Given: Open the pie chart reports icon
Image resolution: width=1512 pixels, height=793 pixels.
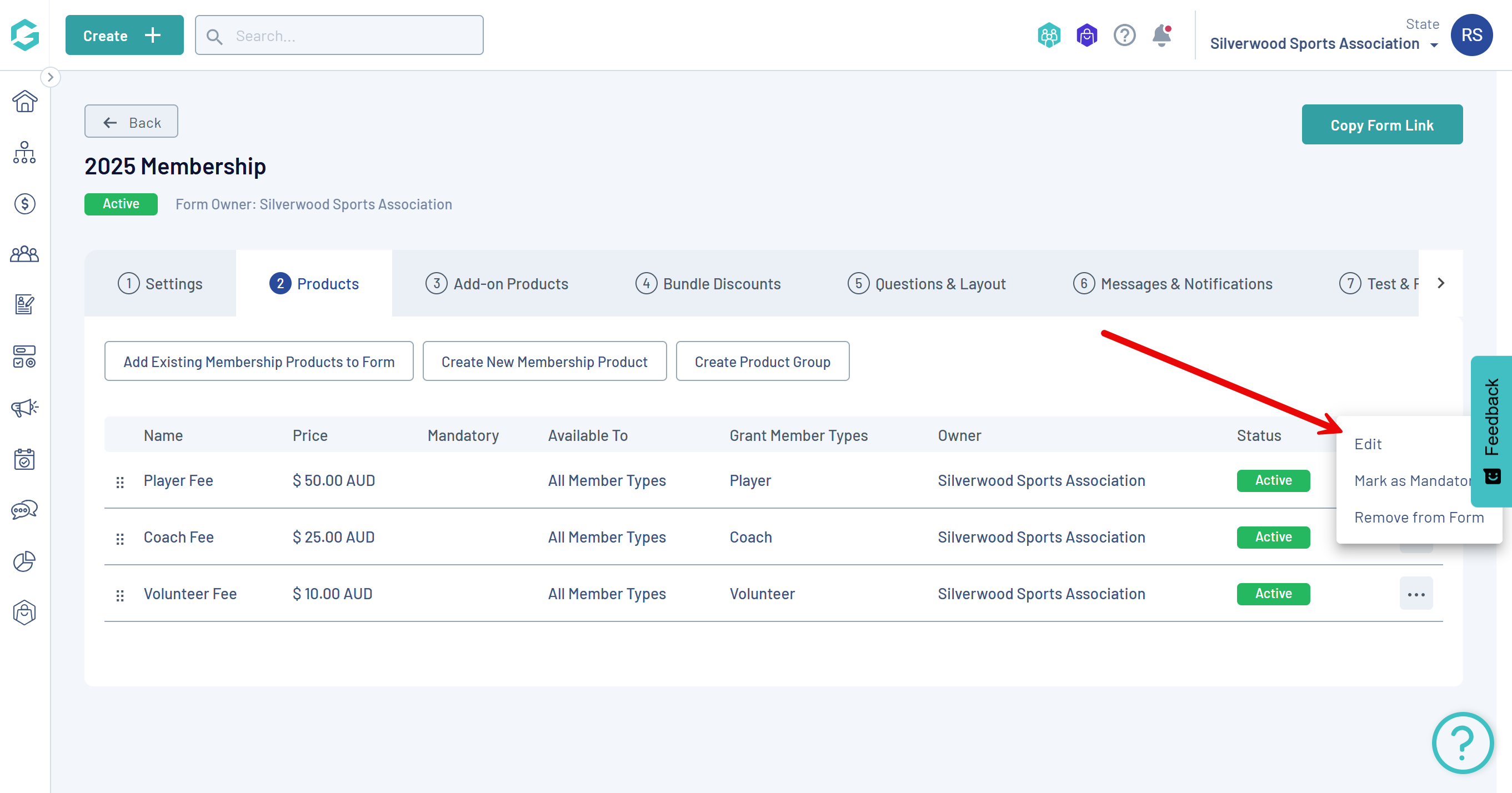Looking at the screenshot, I should 24,561.
